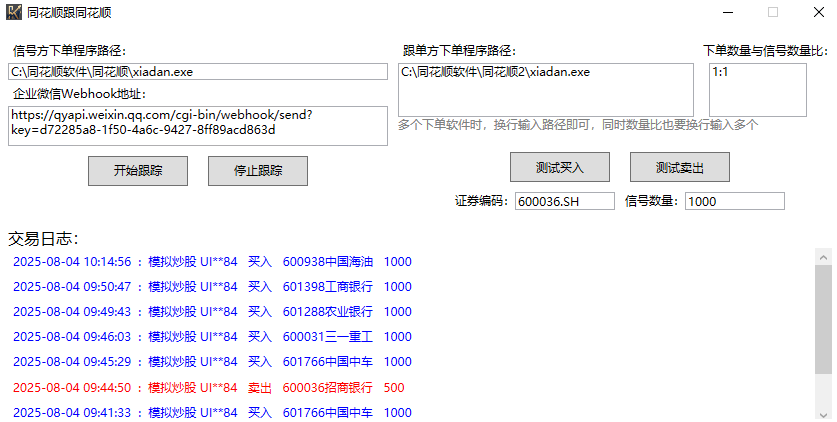Screen dimensions: 837x422
Task: Run the 测试卖出 test sell button
Action: coord(680,167)
